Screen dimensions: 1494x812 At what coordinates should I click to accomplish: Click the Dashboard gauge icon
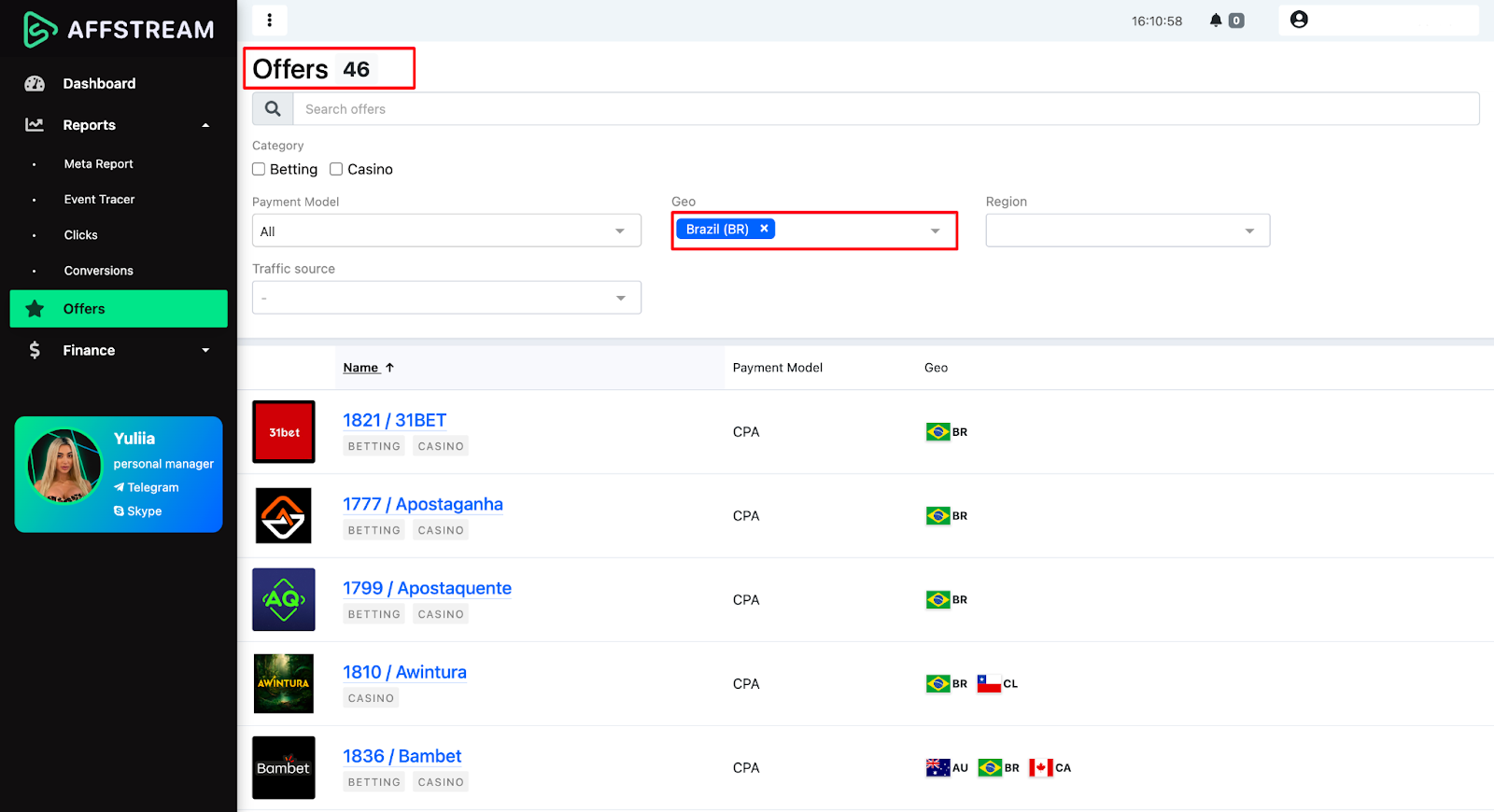coord(35,84)
